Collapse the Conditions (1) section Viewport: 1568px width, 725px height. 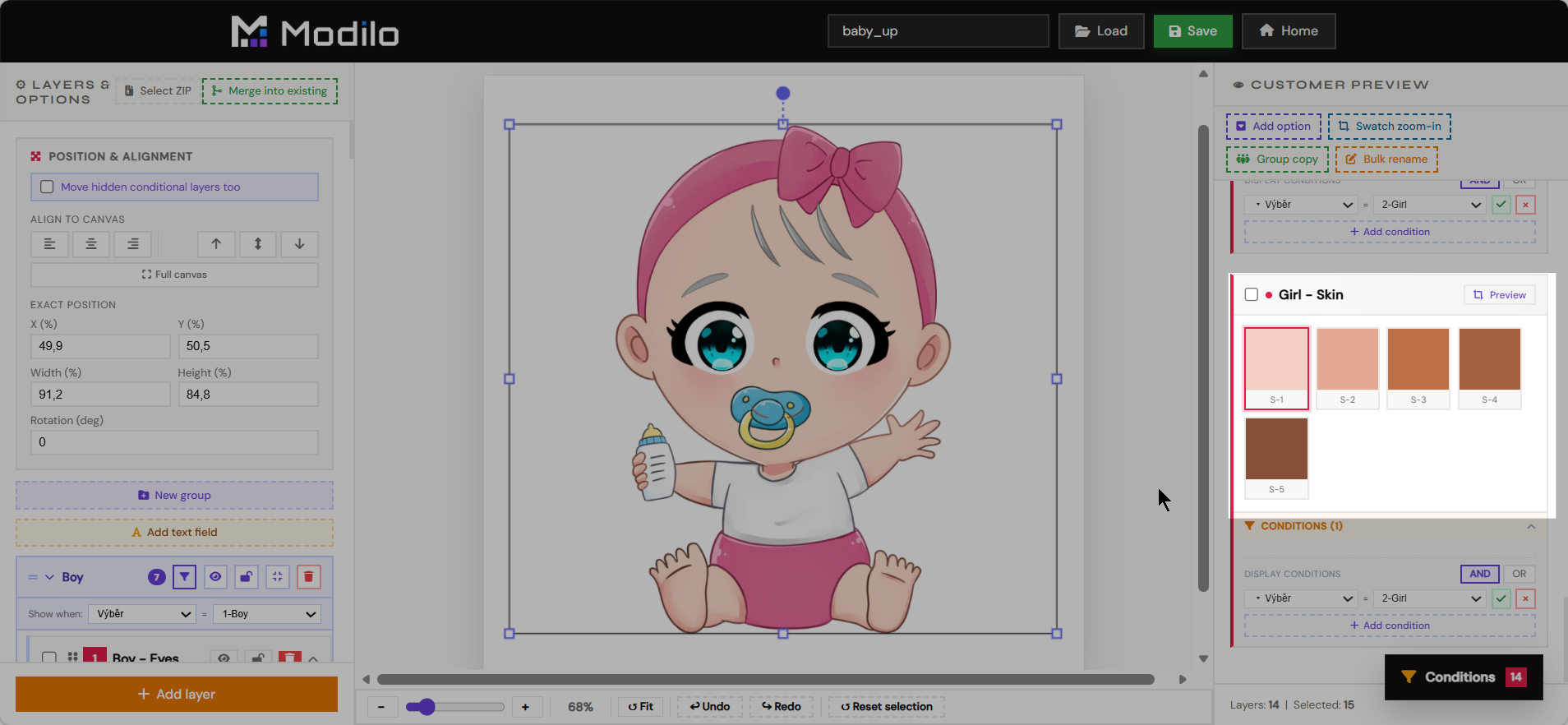click(1531, 527)
